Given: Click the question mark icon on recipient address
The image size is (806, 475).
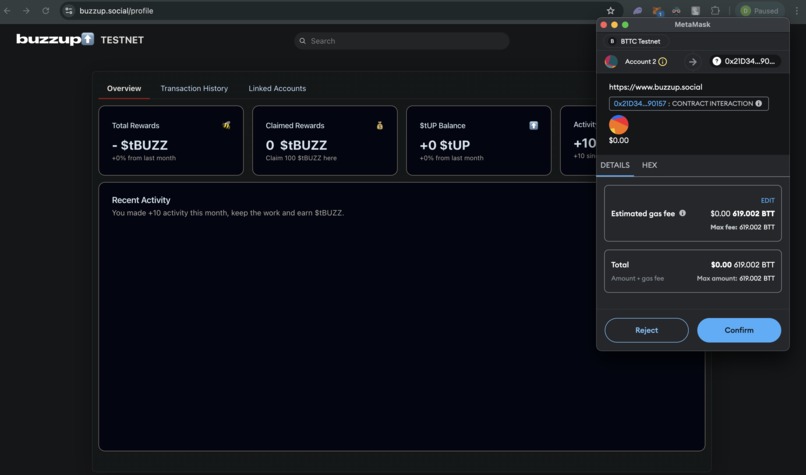Looking at the screenshot, I should coord(717,61).
